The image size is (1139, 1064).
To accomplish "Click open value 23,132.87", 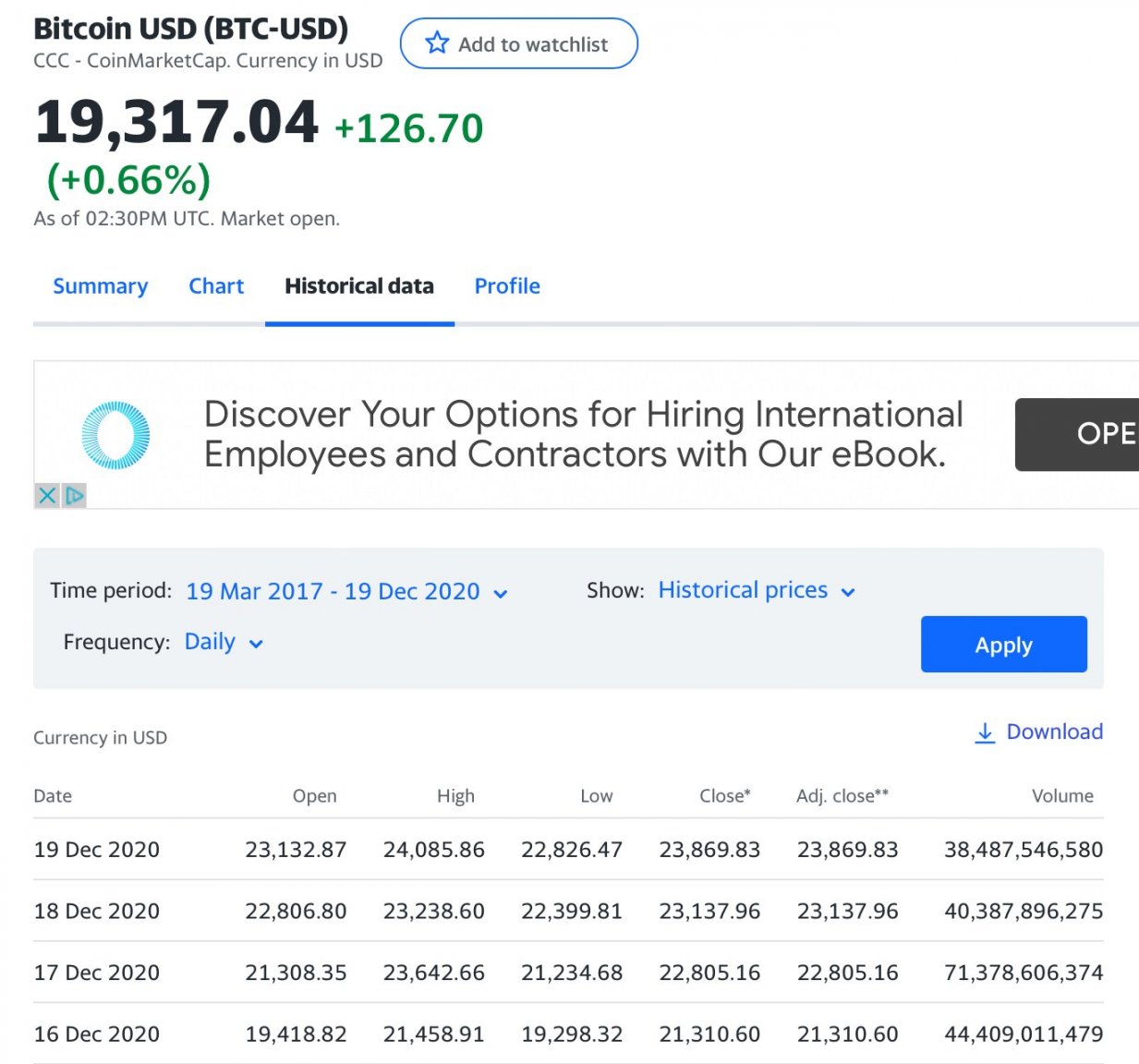I will (296, 850).
